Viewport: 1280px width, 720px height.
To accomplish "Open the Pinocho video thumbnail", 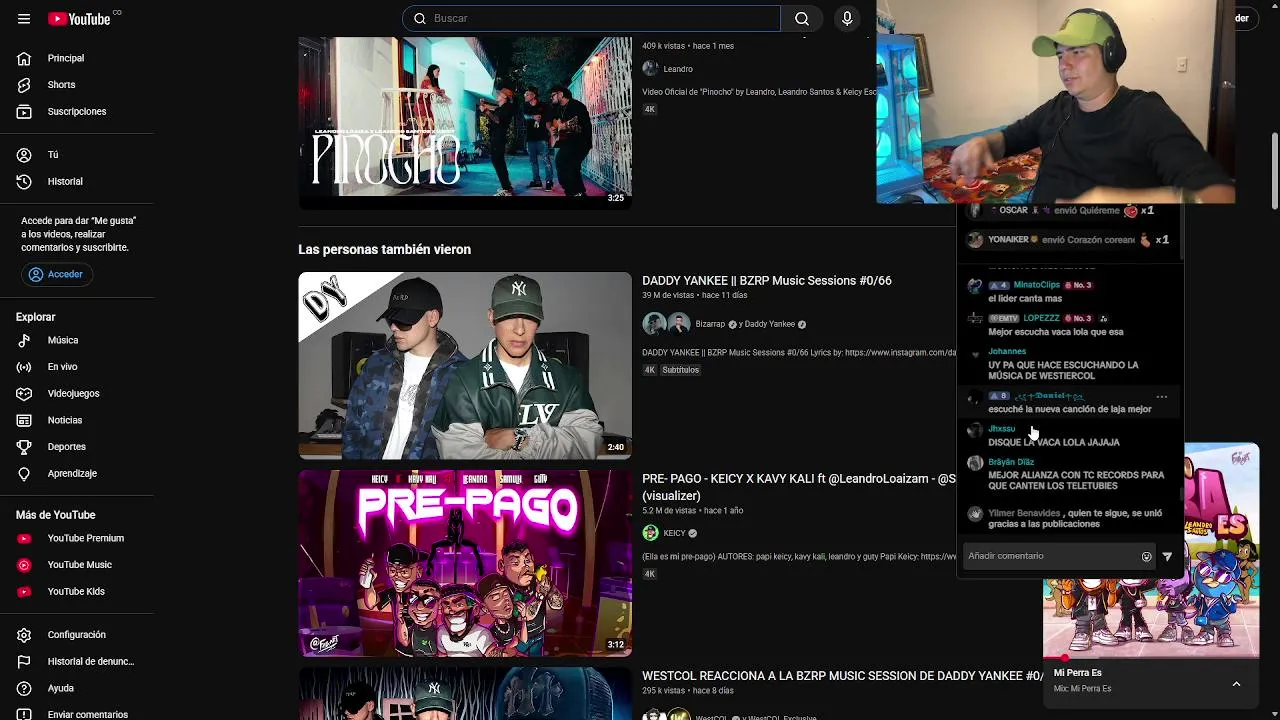I will (465, 122).
